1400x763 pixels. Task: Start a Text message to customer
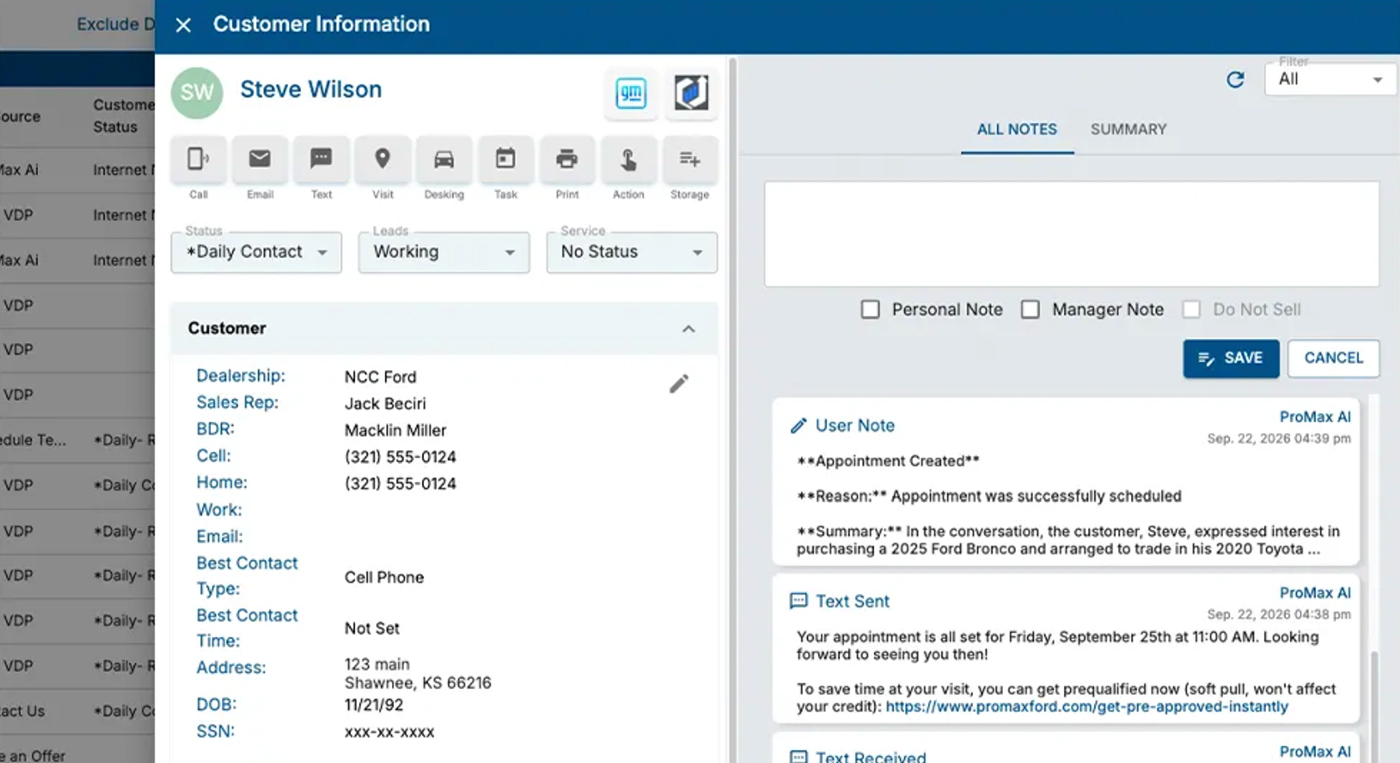[321, 159]
